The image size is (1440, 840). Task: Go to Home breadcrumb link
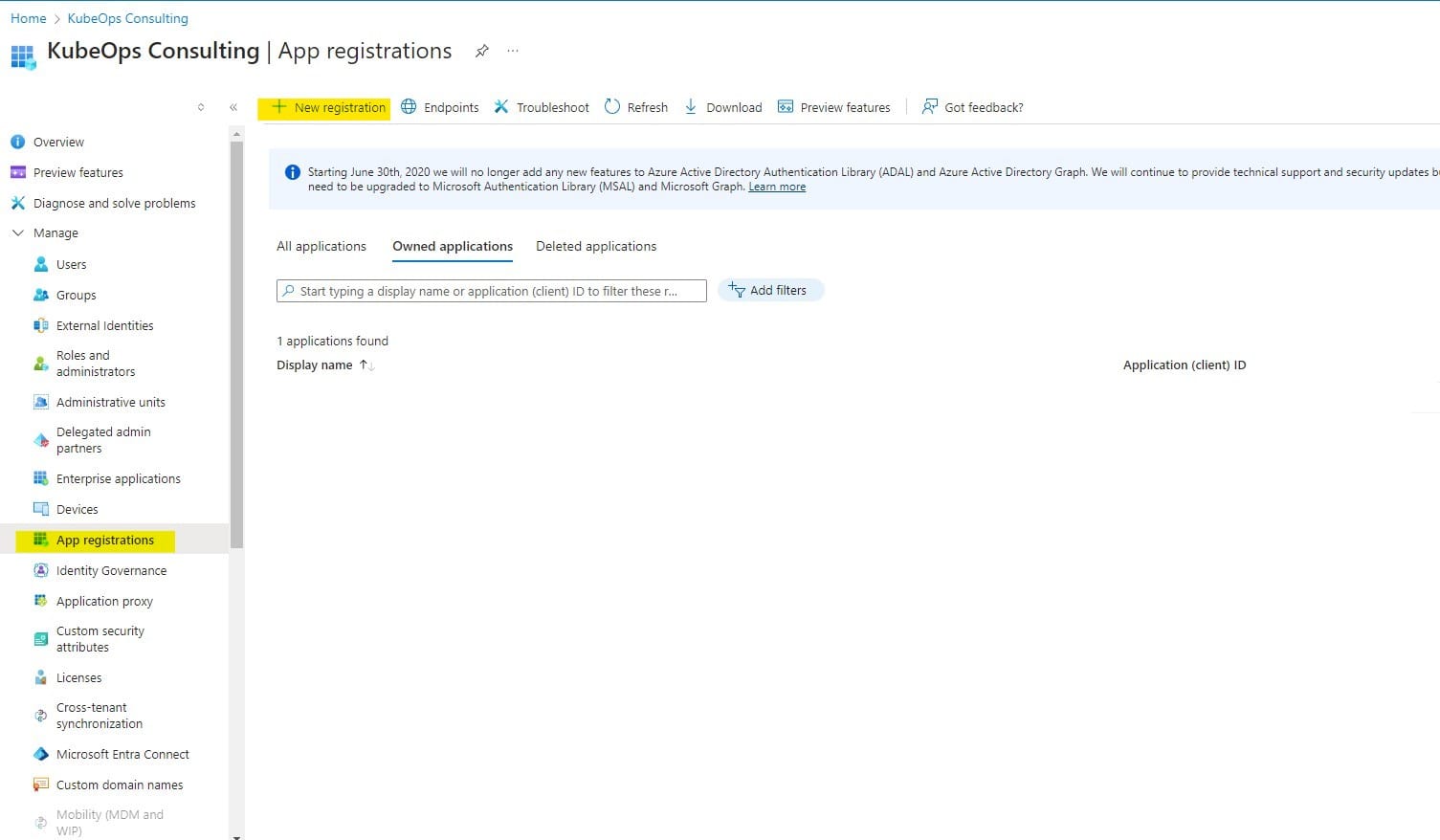(x=29, y=18)
